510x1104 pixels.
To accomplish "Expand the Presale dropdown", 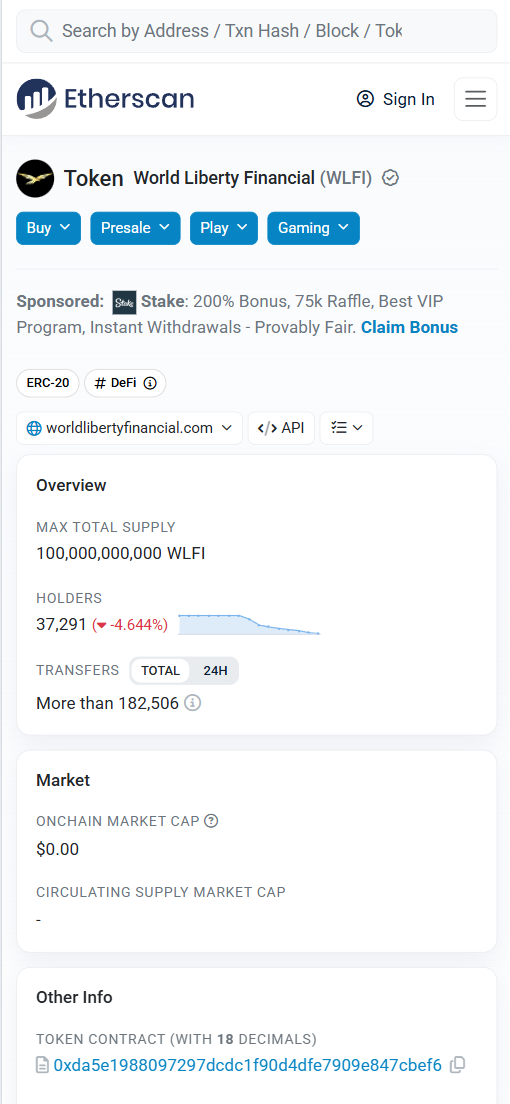I will (x=135, y=228).
